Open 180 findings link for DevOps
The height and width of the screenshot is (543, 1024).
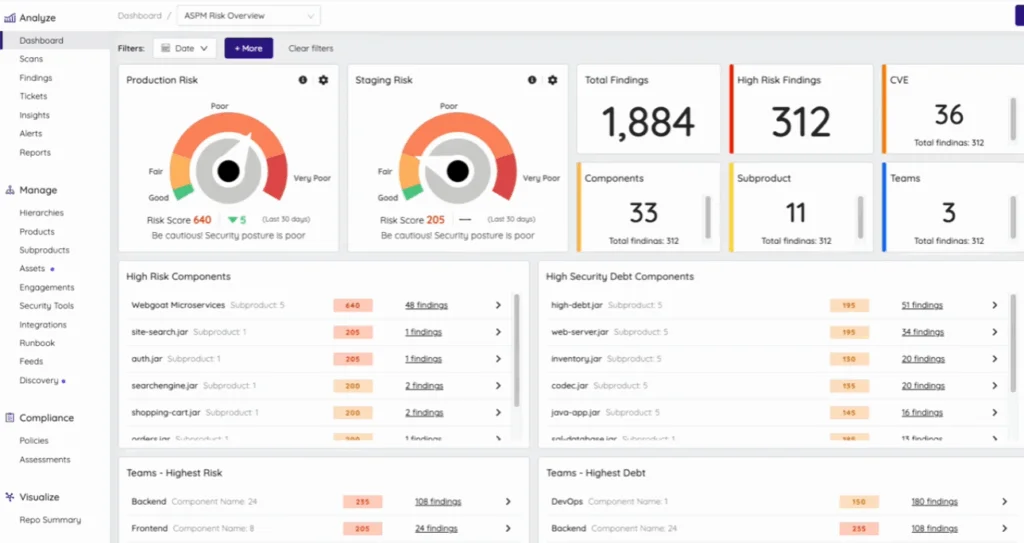tap(935, 502)
